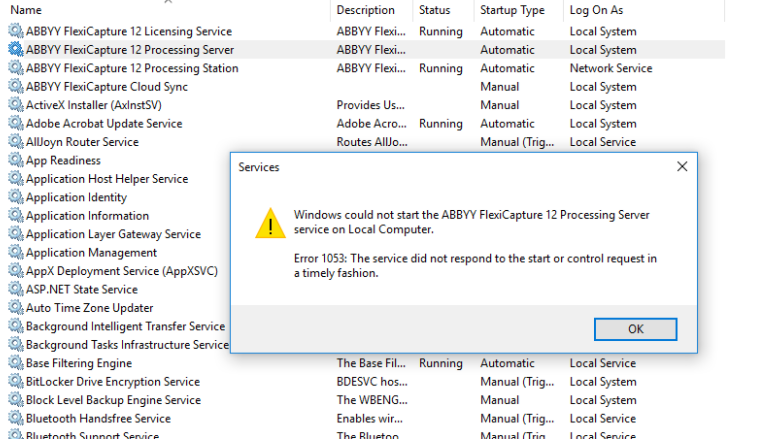Screen dimensions: 760x444
Task: Click the Base Filtering Engine service icon
Action: tap(16, 363)
